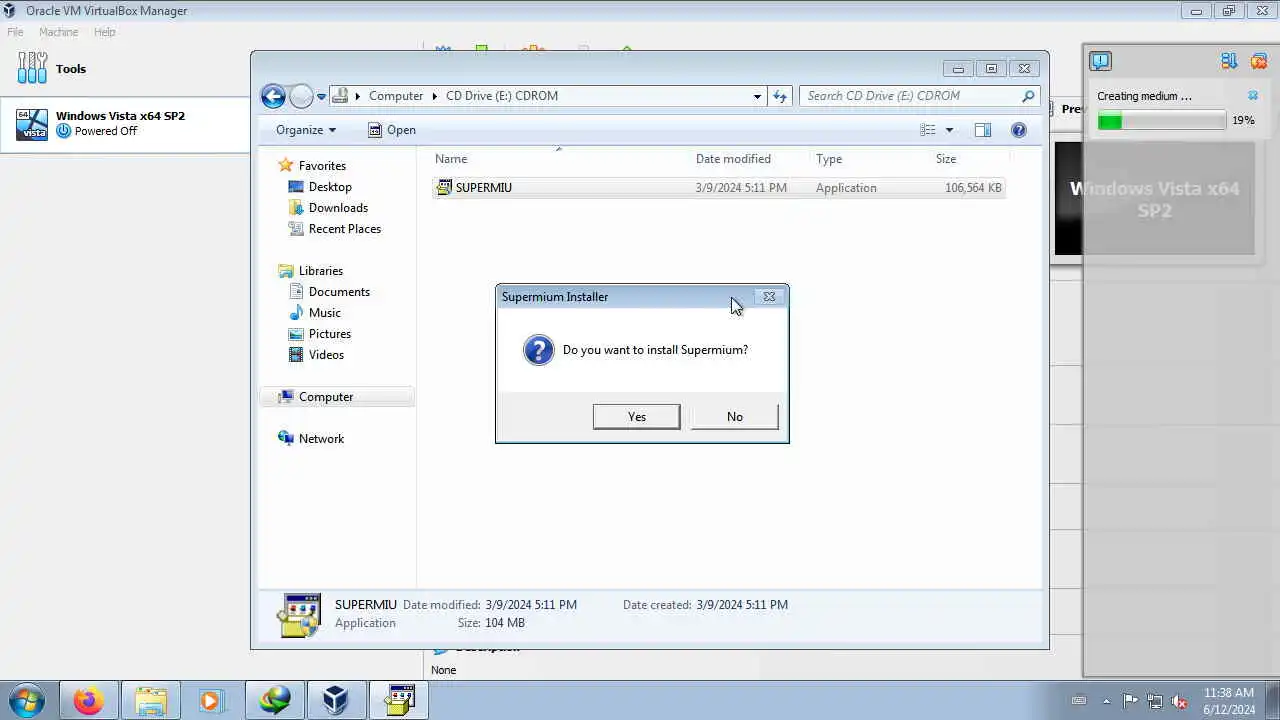This screenshot has width=1280, height=720.
Task: Click the 106,564 KB size cell
Action: pos(973,188)
